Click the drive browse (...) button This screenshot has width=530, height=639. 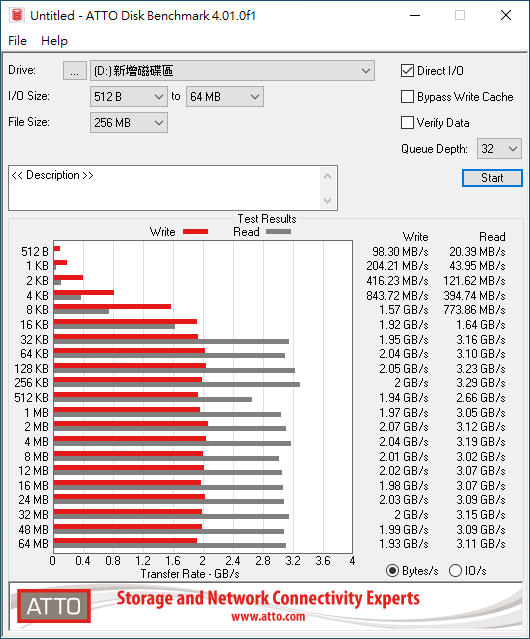coord(75,71)
